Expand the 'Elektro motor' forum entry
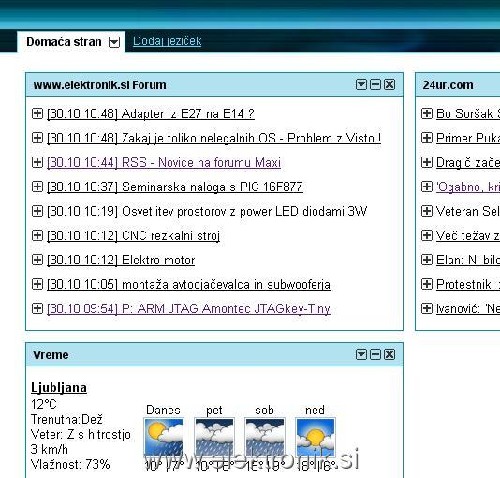This screenshot has width=500, height=478. [37, 260]
